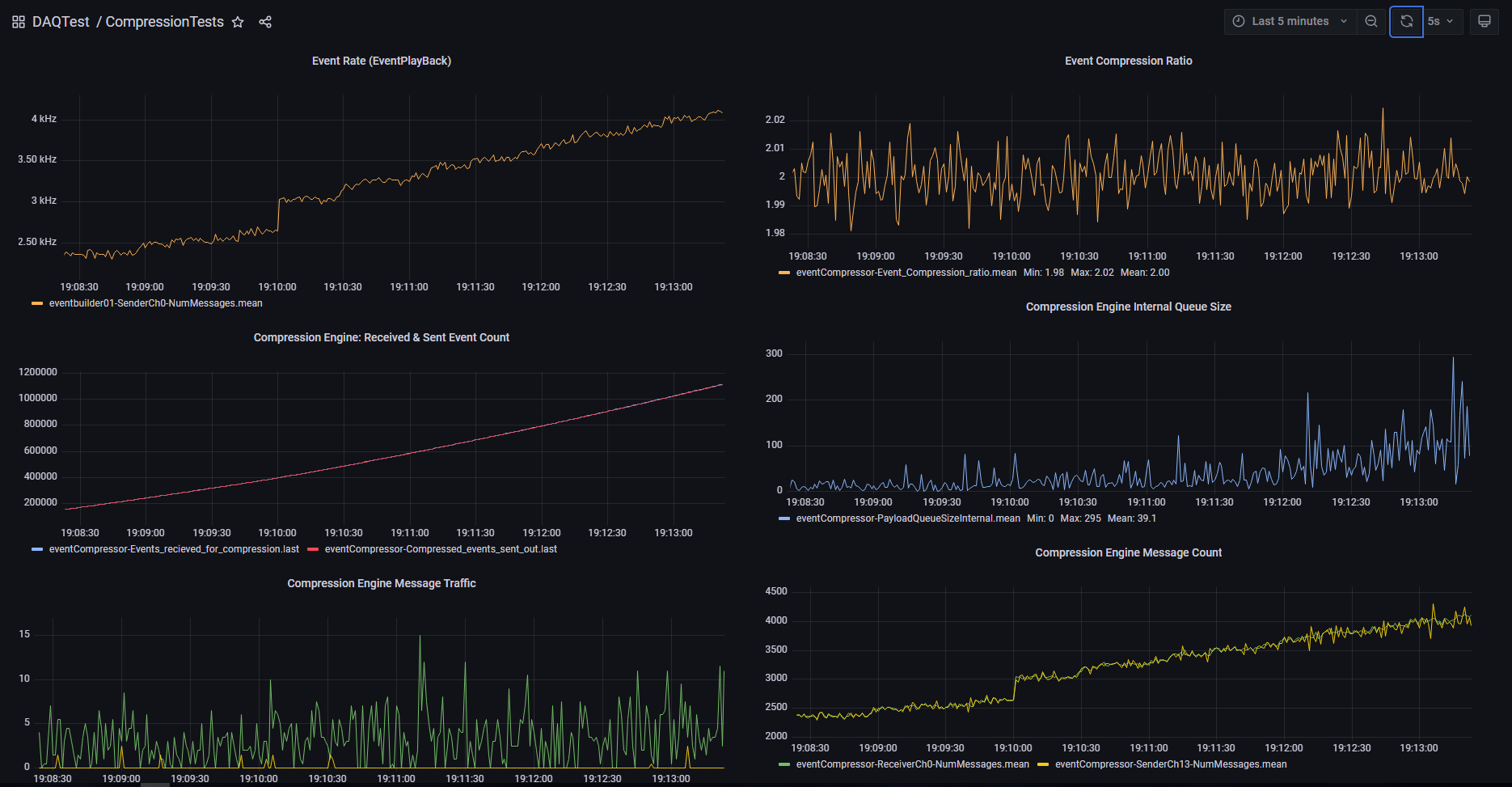
Task: Toggle the Events_recieved_for_compression.last legend series
Action: (174, 549)
